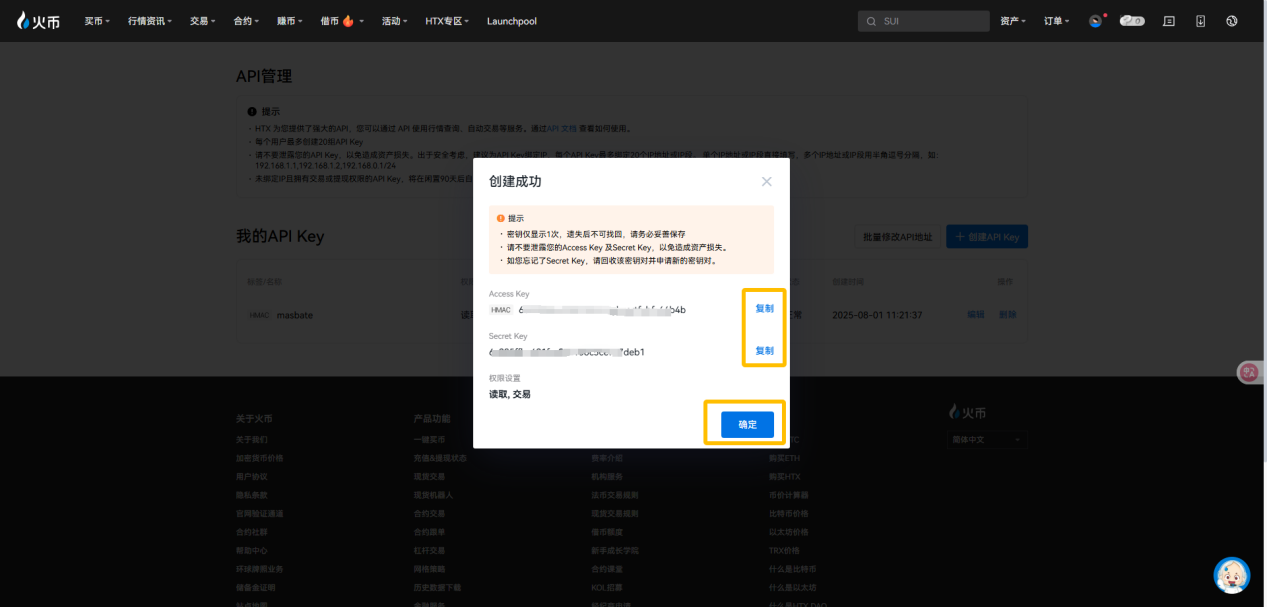
Task: Open 充值&提现状态 footer link
Action: (440, 458)
